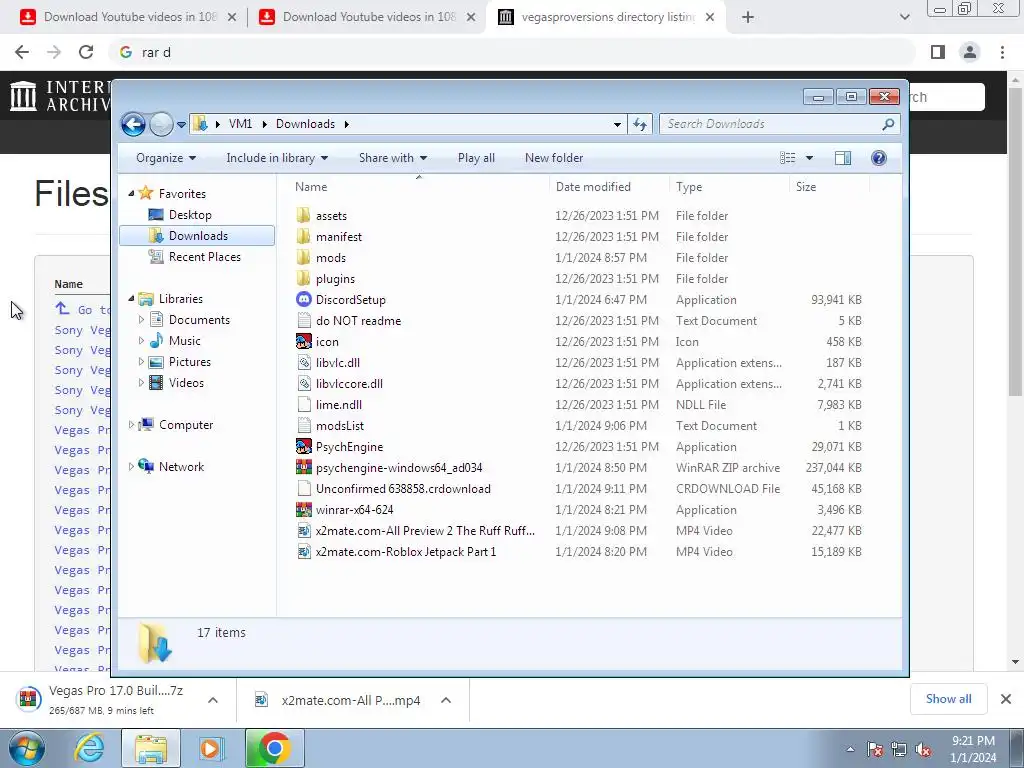The width and height of the screenshot is (1024, 768).
Task: Select the x2mate.com-Roblox Jetpack Part 1 video
Action: click(x=406, y=552)
